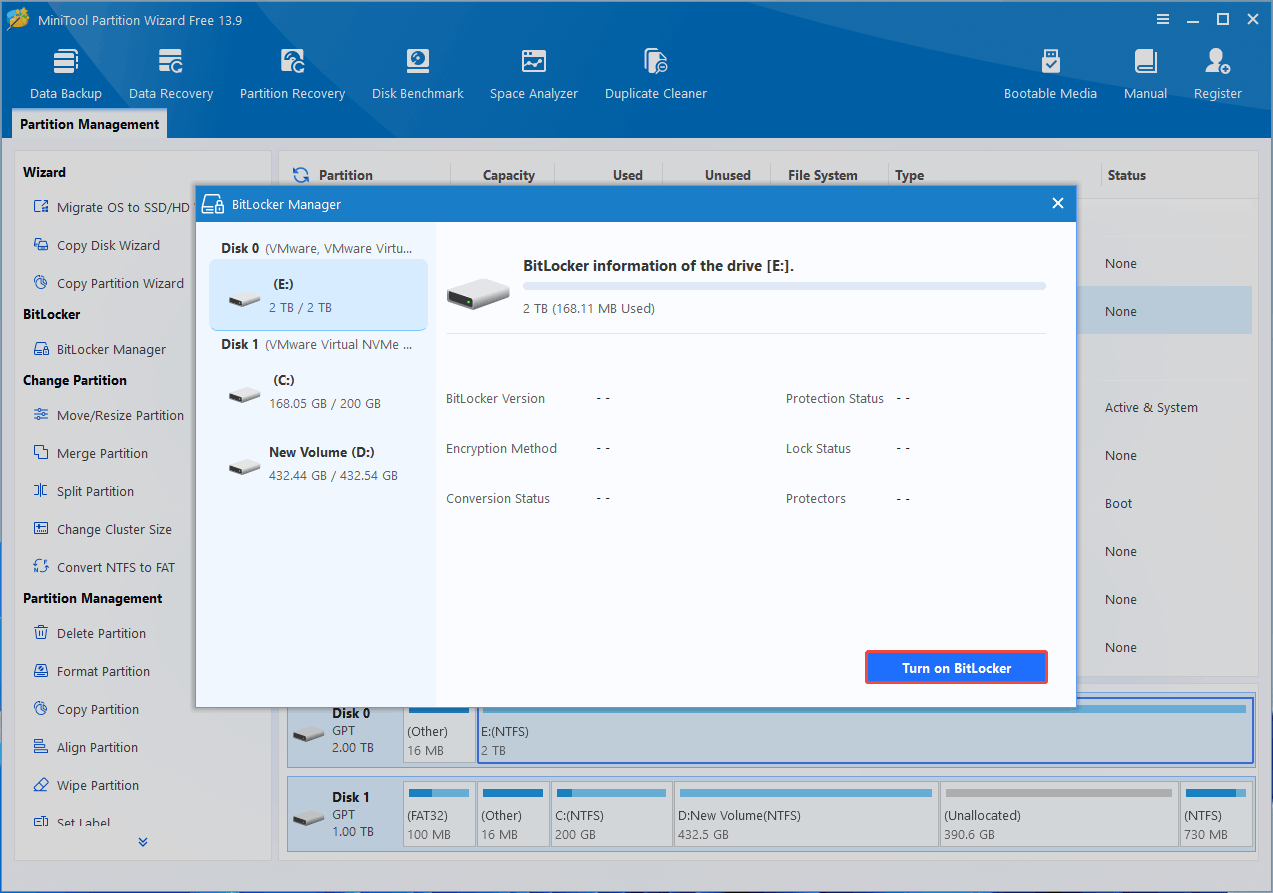This screenshot has height=893, width=1273.
Task: Choose Wipe Partition
Action: (87, 785)
